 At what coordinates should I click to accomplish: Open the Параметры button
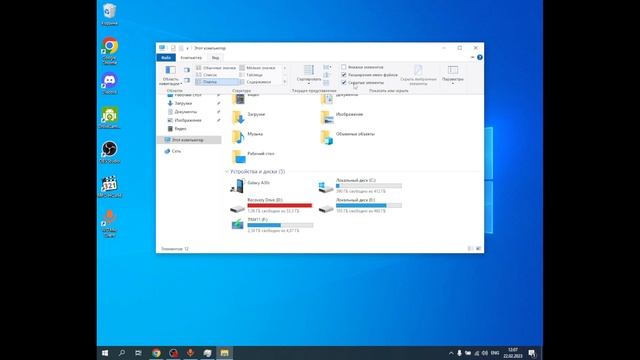(x=453, y=75)
